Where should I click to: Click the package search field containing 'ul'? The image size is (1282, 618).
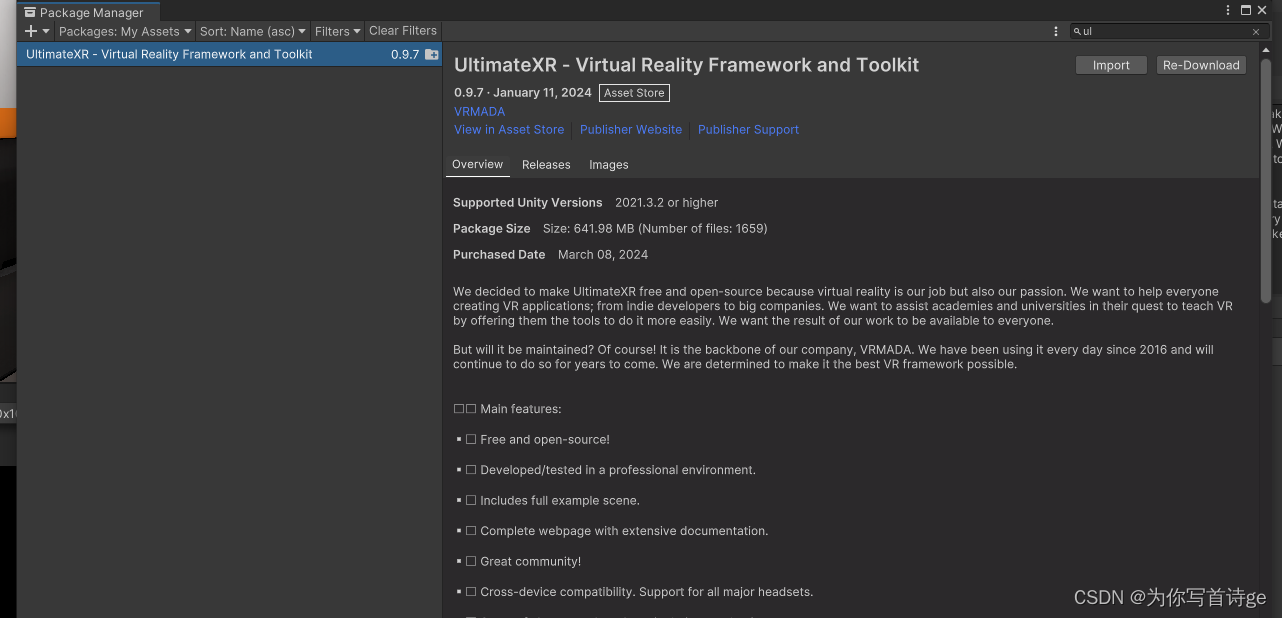click(1167, 31)
